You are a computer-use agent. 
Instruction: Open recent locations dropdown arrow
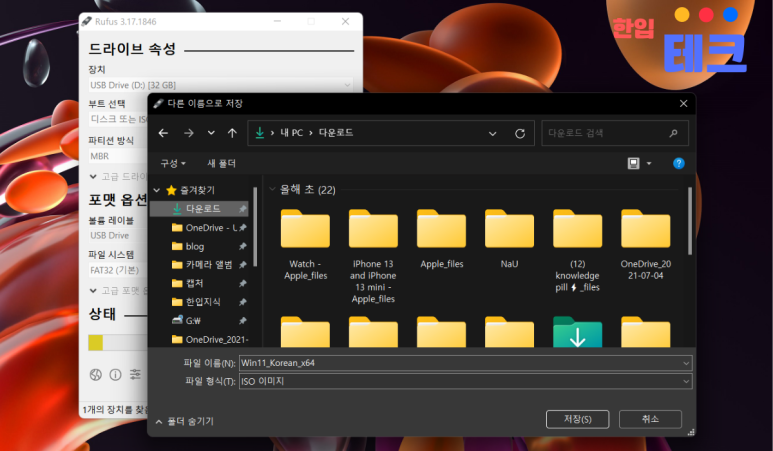[211, 133]
